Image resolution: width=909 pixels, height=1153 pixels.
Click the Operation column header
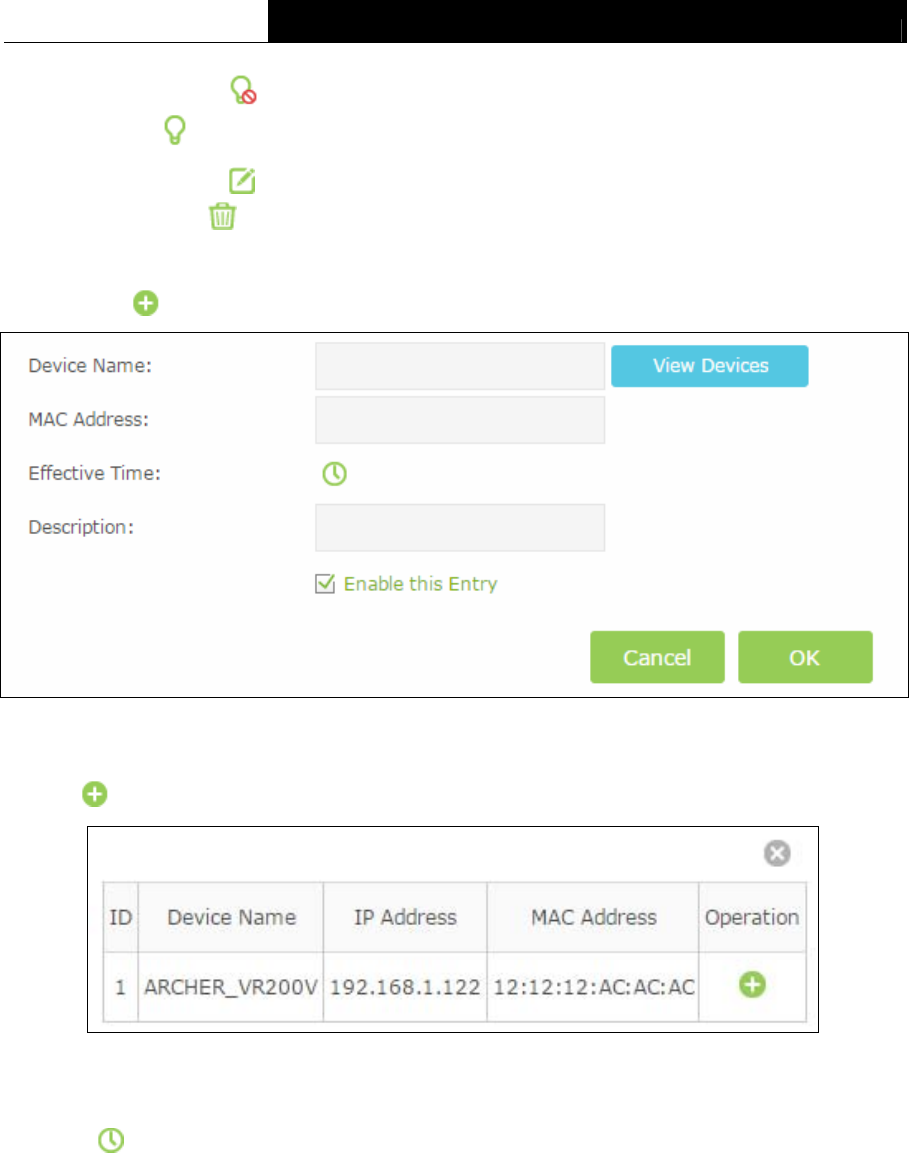pyautogui.click(x=752, y=917)
